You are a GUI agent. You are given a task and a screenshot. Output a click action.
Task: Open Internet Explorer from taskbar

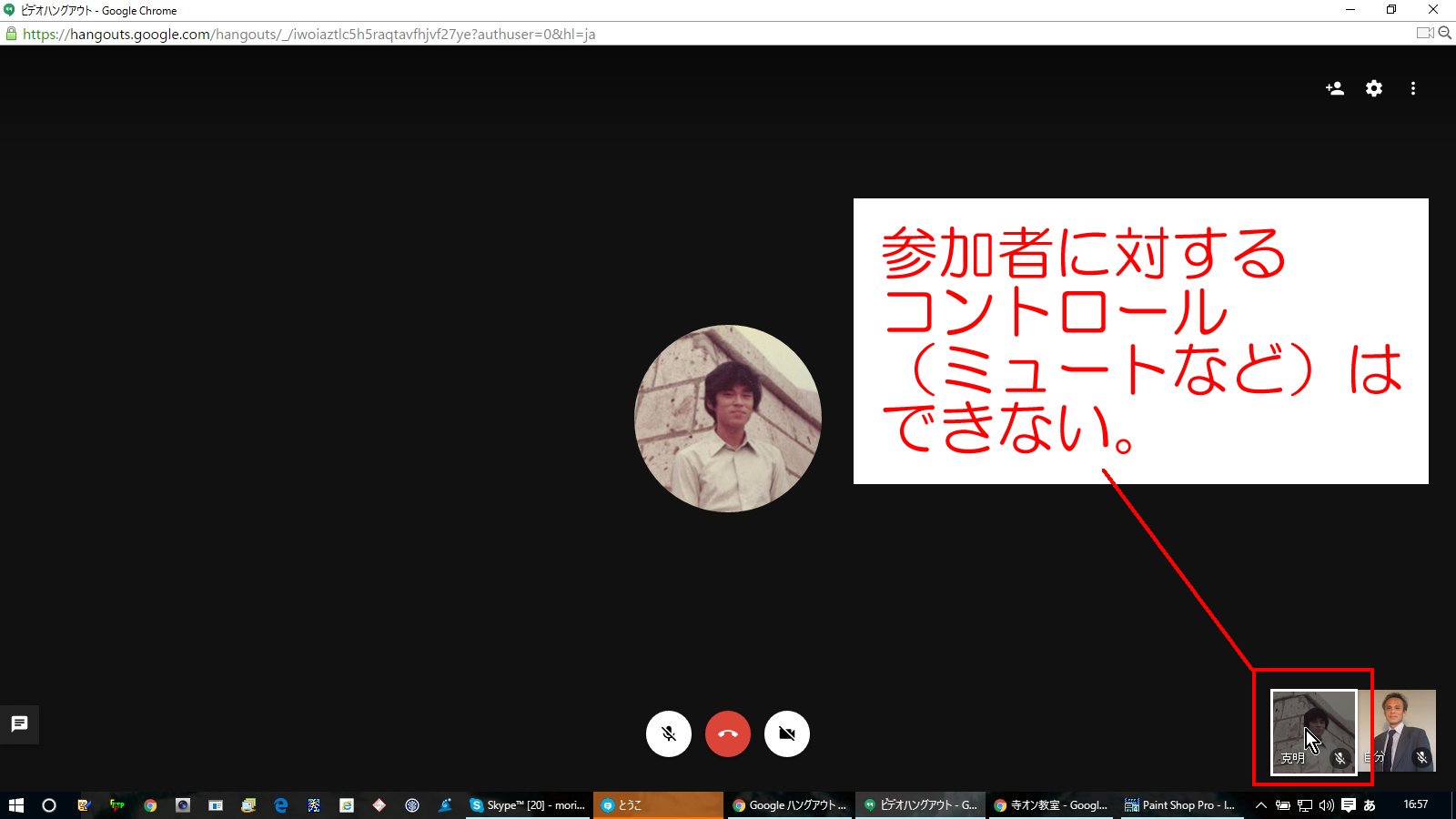347,805
